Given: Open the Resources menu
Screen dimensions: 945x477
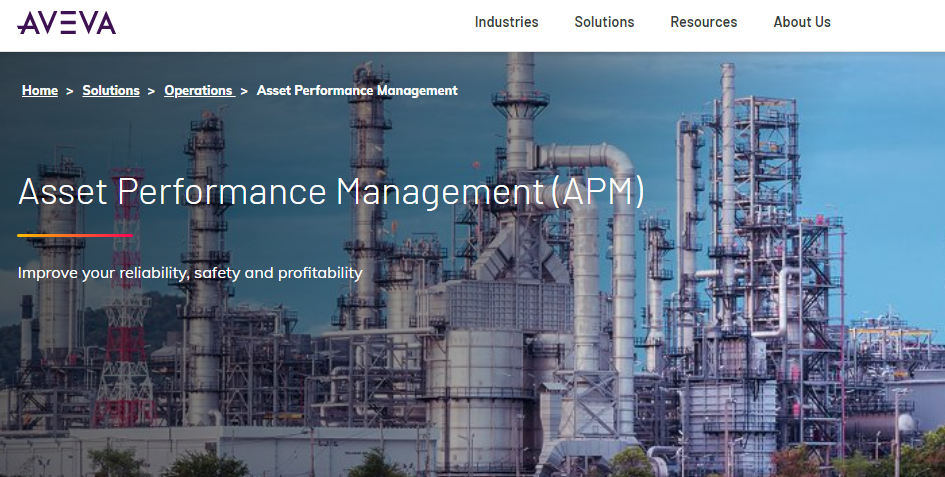Looking at the screenshot, I should tap(703, 22).
